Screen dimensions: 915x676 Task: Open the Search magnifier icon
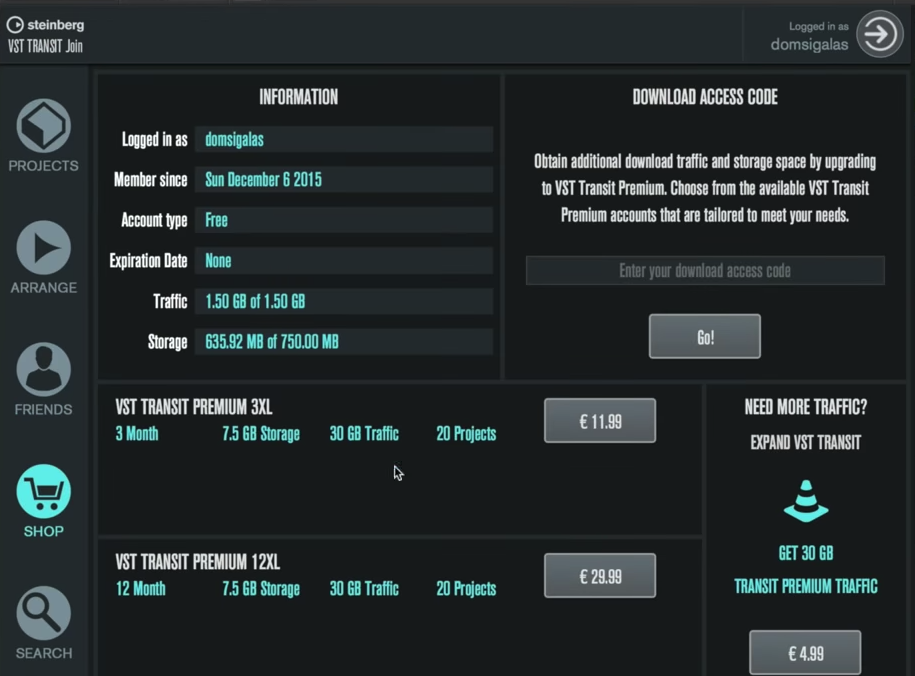44,614
